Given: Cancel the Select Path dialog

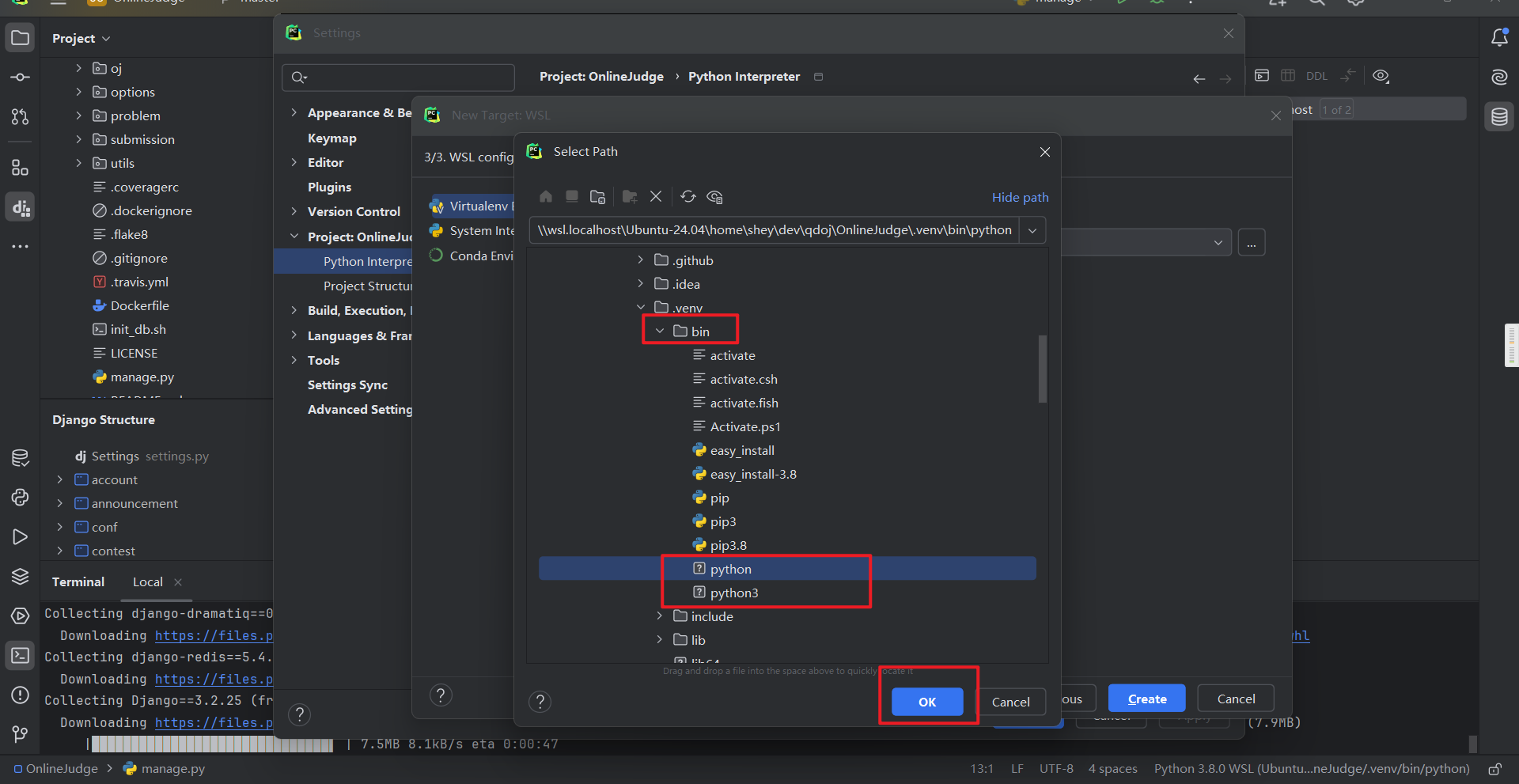Looking at the screenshot, I should click(1011, 702).
